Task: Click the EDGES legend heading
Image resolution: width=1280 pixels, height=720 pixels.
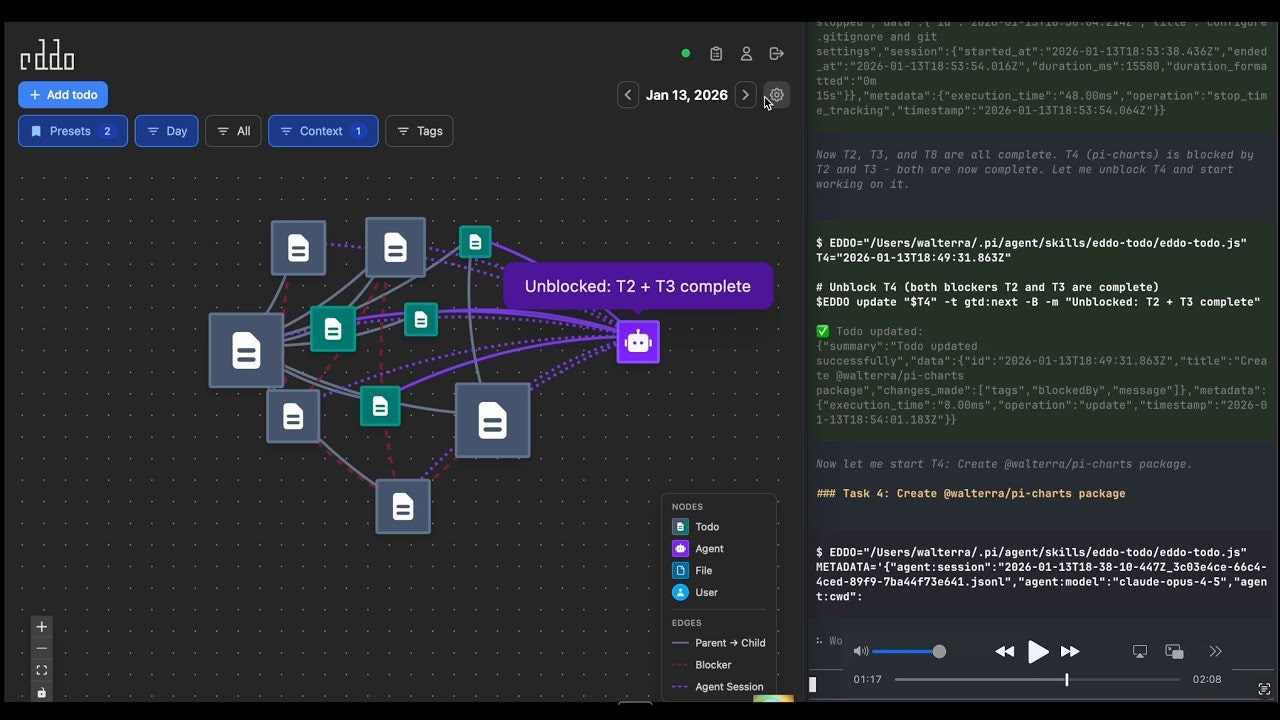Action: [687, 623]
